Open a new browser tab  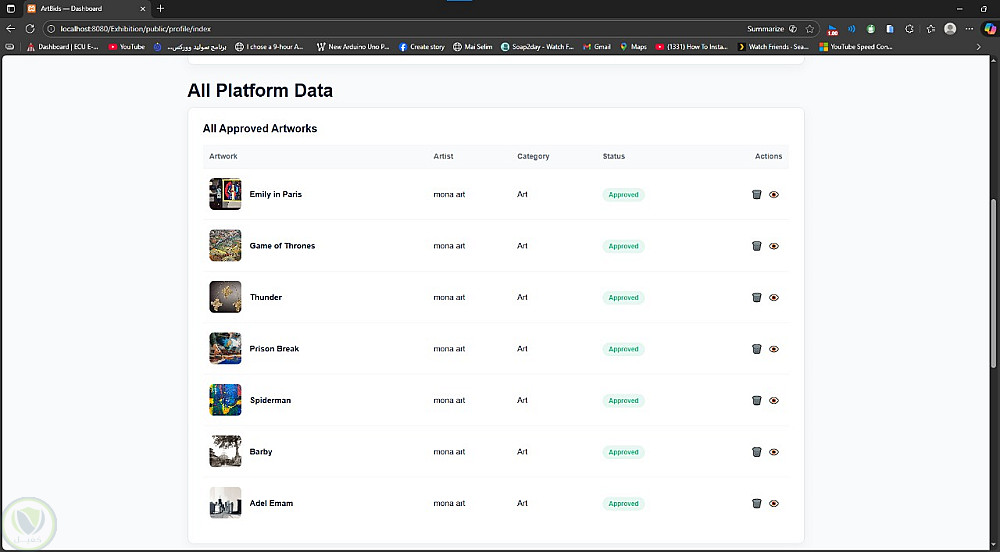[160, 8]
